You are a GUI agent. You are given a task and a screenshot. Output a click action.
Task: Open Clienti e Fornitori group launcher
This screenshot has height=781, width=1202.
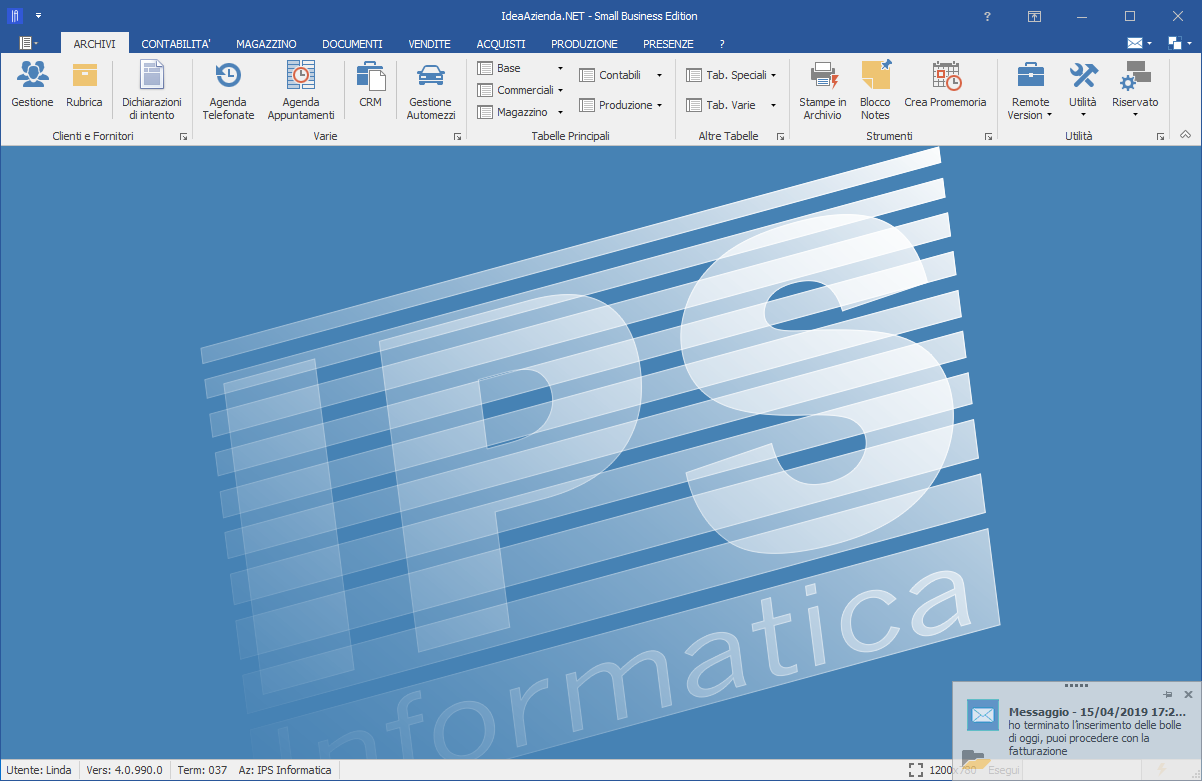point(184,136)
